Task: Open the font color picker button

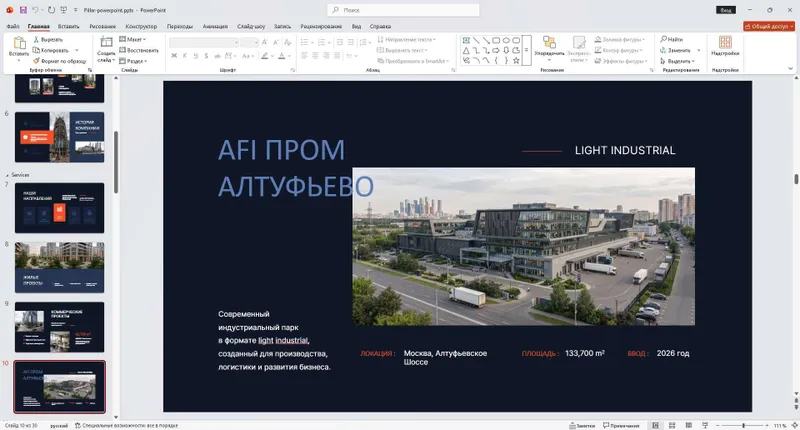Action: pos(282,56)
